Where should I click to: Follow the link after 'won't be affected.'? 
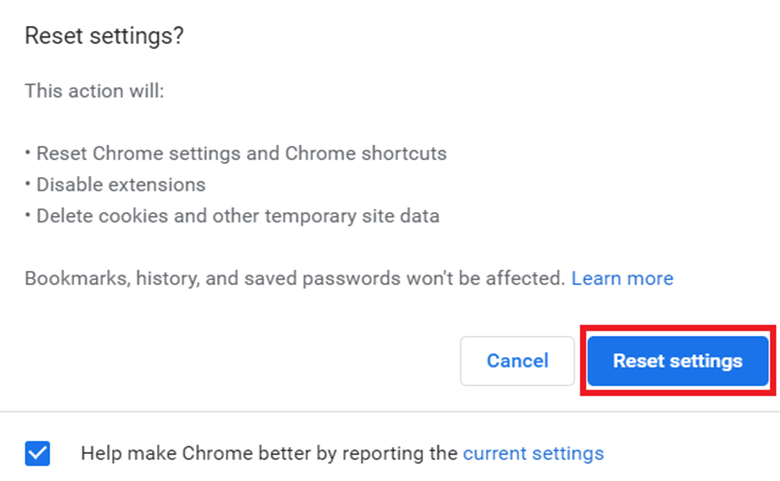click(x=622, y=278)
